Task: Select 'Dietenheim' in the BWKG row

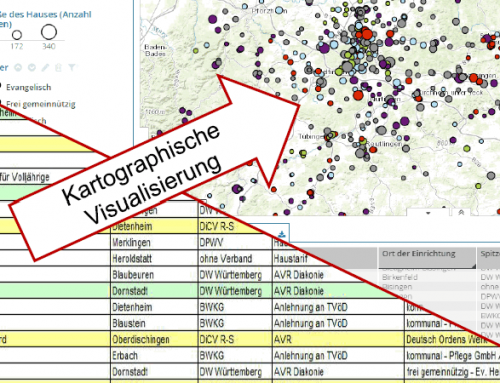Action: 154,307
